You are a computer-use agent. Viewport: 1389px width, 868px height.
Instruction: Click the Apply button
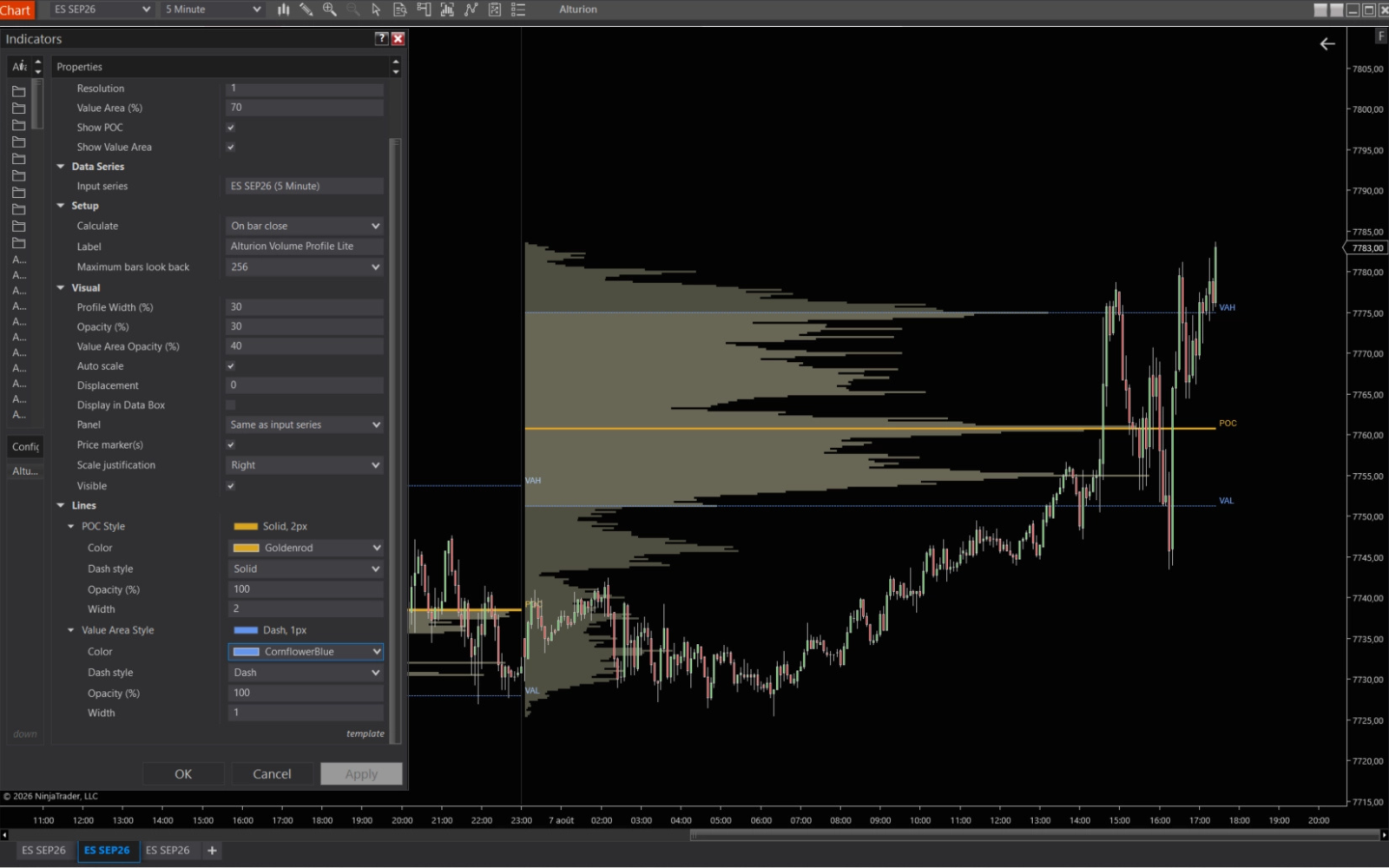pyautogui.click(x=361, y=774)
